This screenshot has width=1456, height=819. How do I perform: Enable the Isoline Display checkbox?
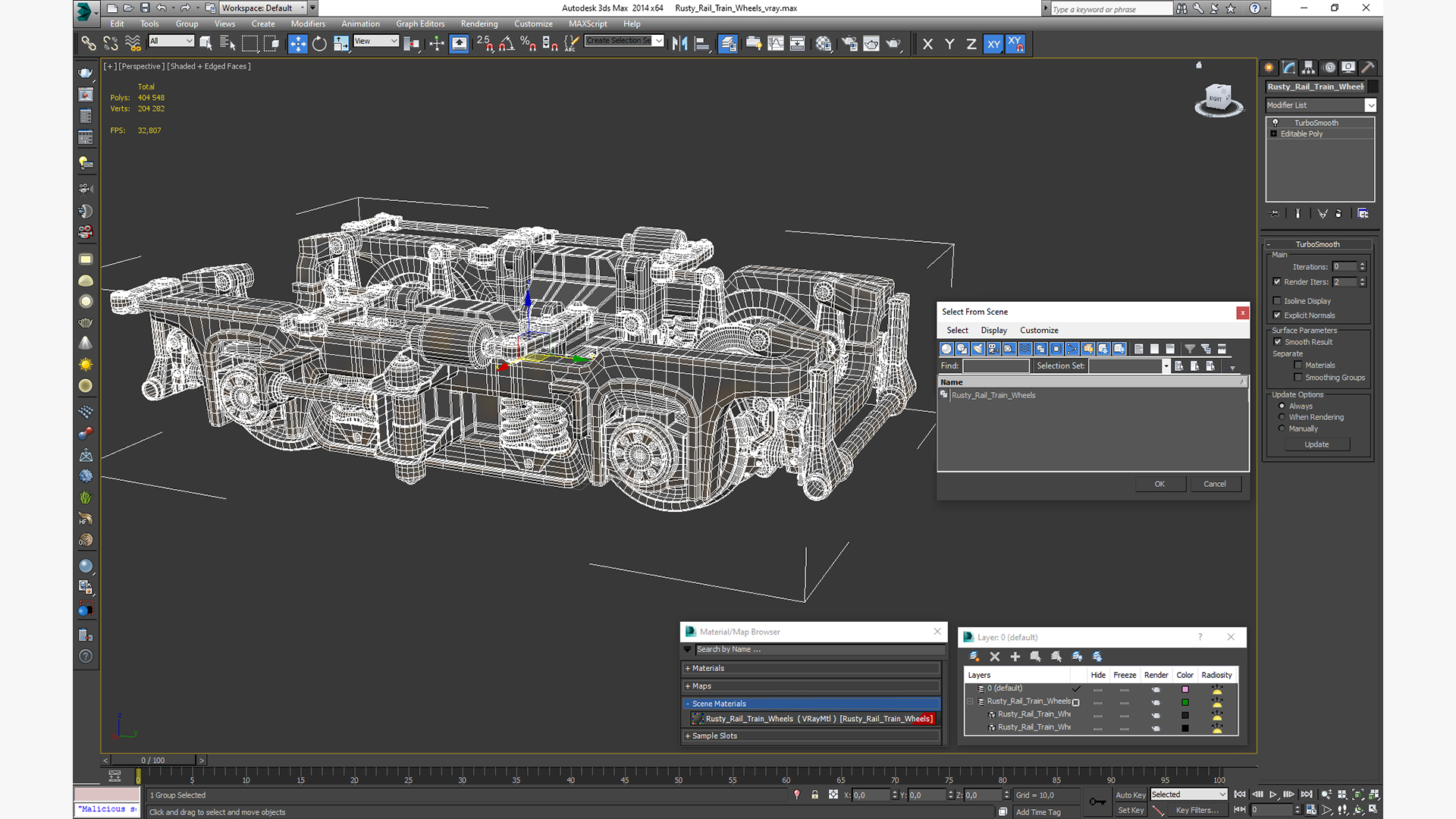[x=1277, y=301]
